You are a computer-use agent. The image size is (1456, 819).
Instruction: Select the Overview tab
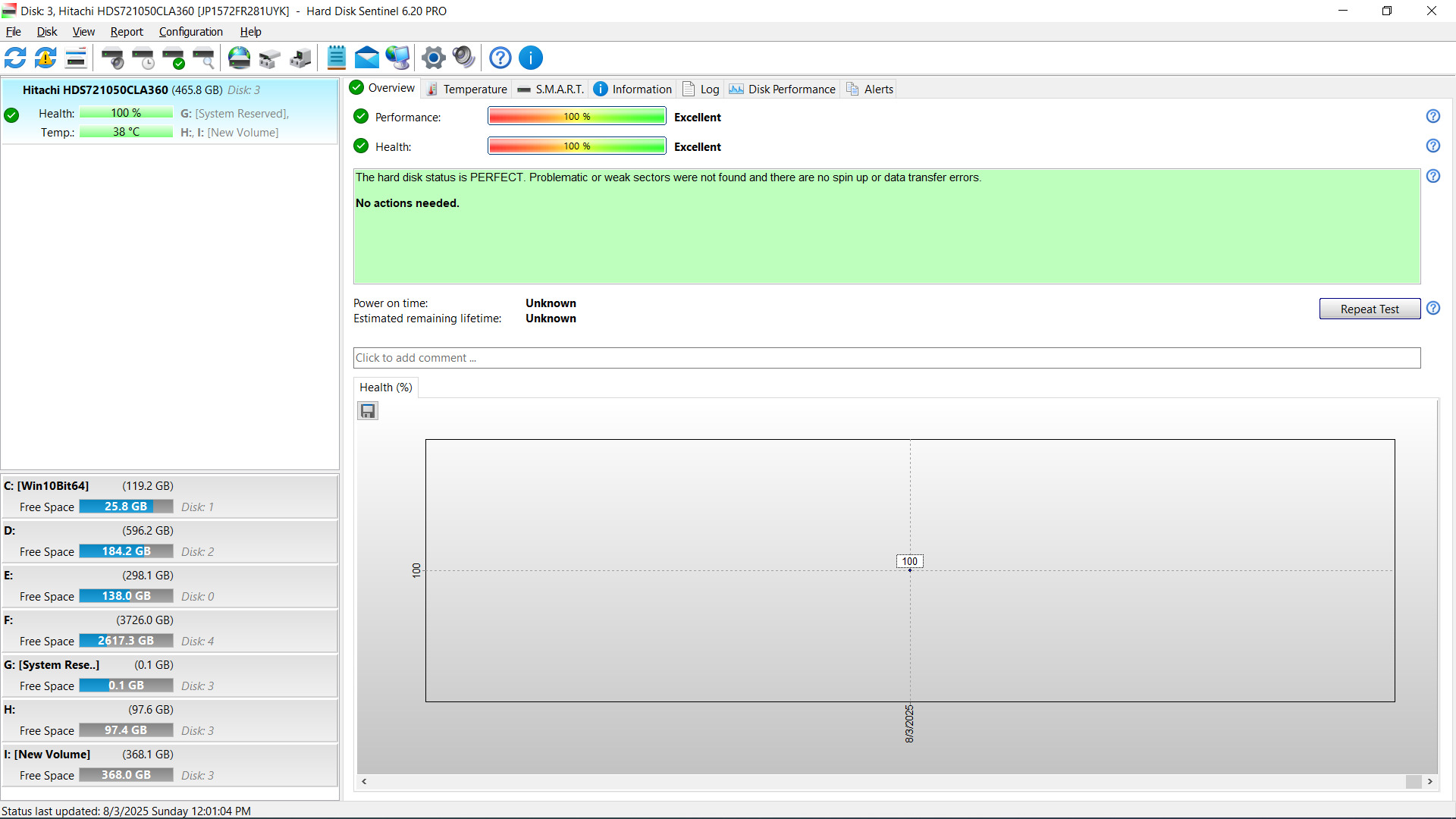pos(382,88)
